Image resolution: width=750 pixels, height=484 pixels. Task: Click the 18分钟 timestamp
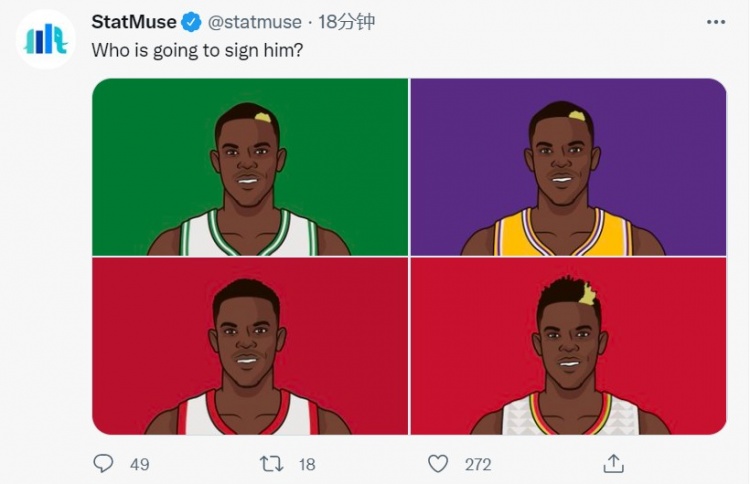[x=346, y=22]
